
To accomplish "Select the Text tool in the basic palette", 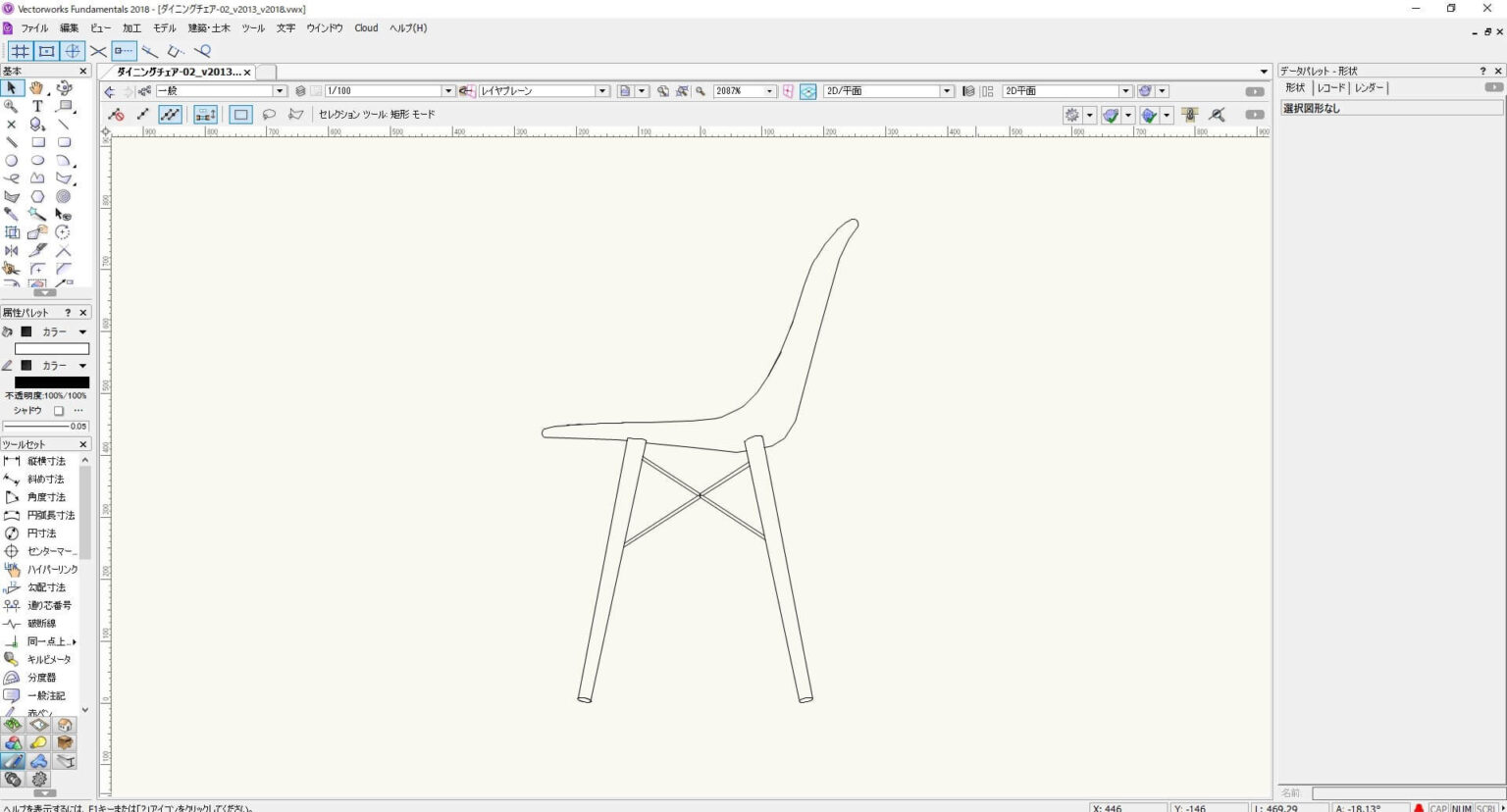I will (x=37, y=104).
